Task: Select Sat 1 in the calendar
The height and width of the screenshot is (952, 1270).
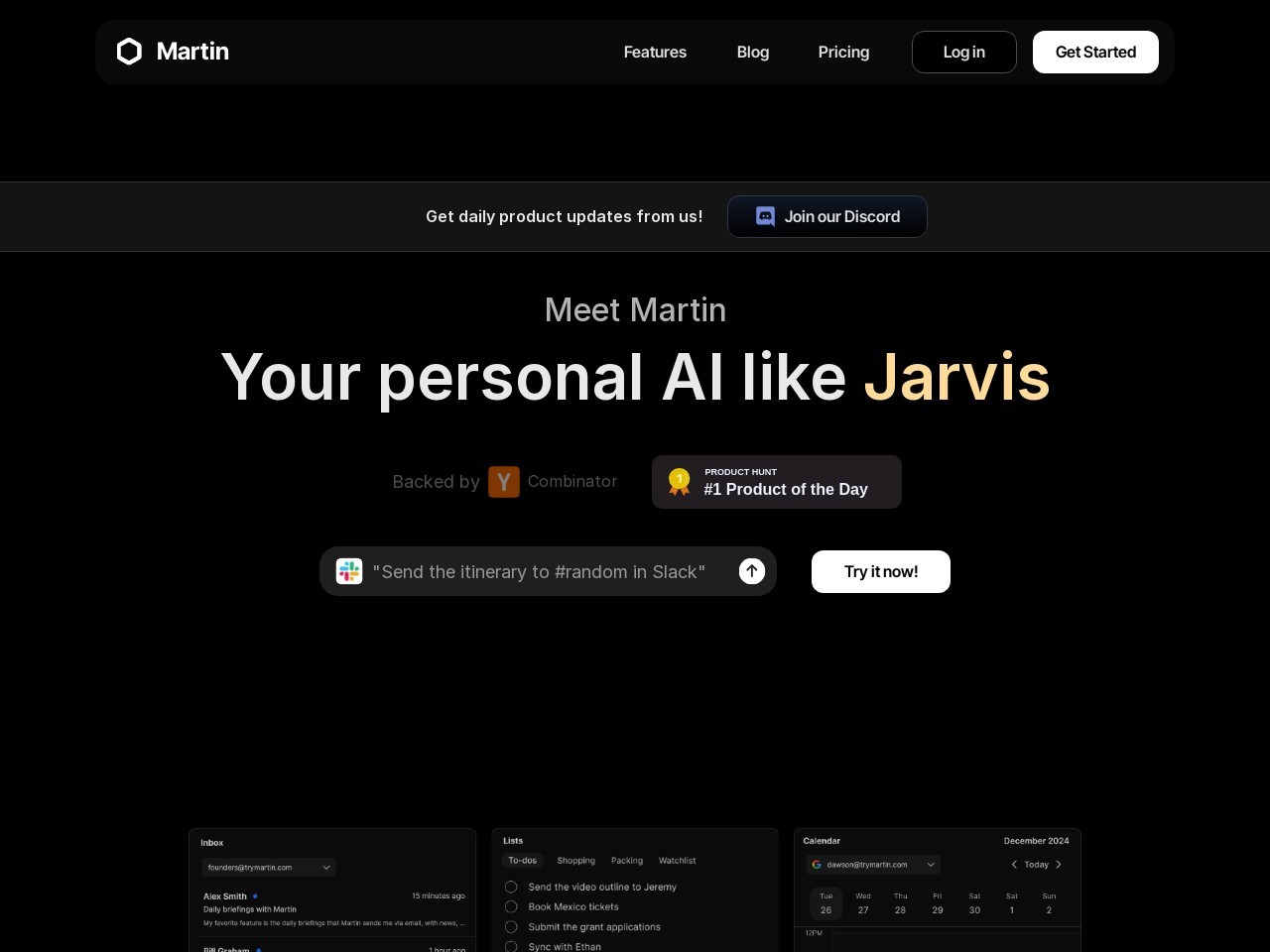Action: [1012, 903]
